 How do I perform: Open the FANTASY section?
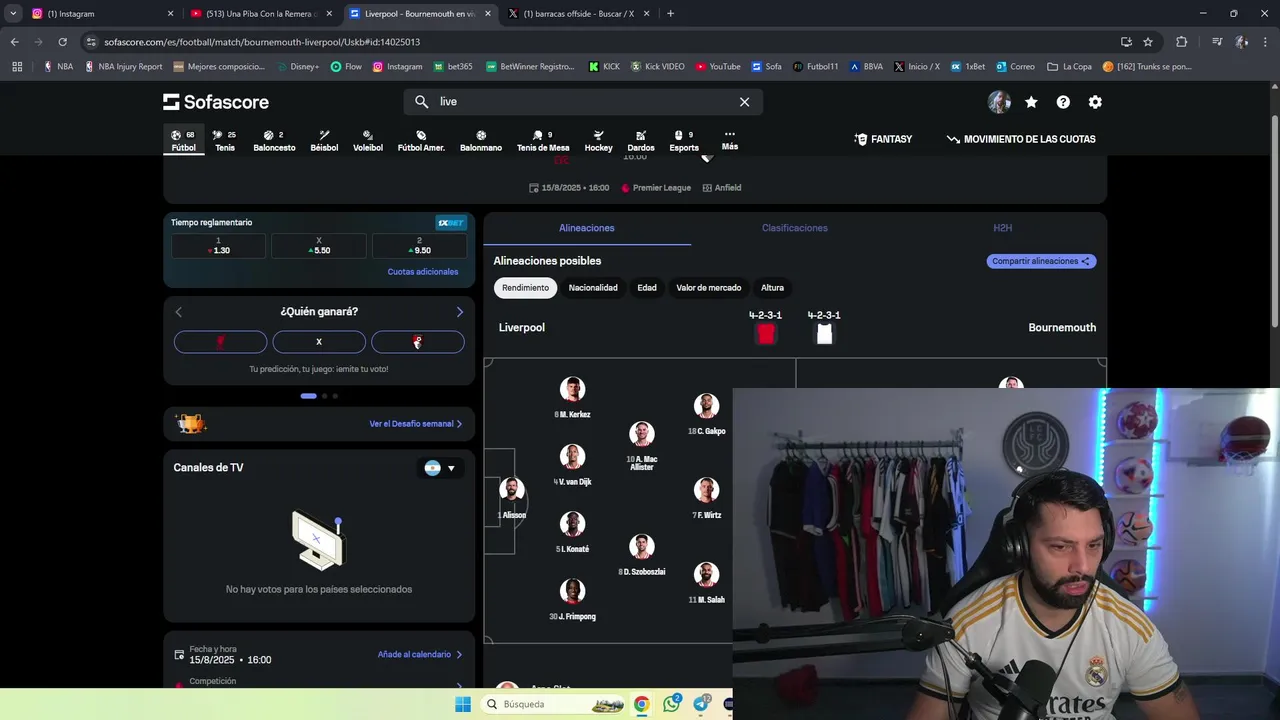[x=883, y=139]
